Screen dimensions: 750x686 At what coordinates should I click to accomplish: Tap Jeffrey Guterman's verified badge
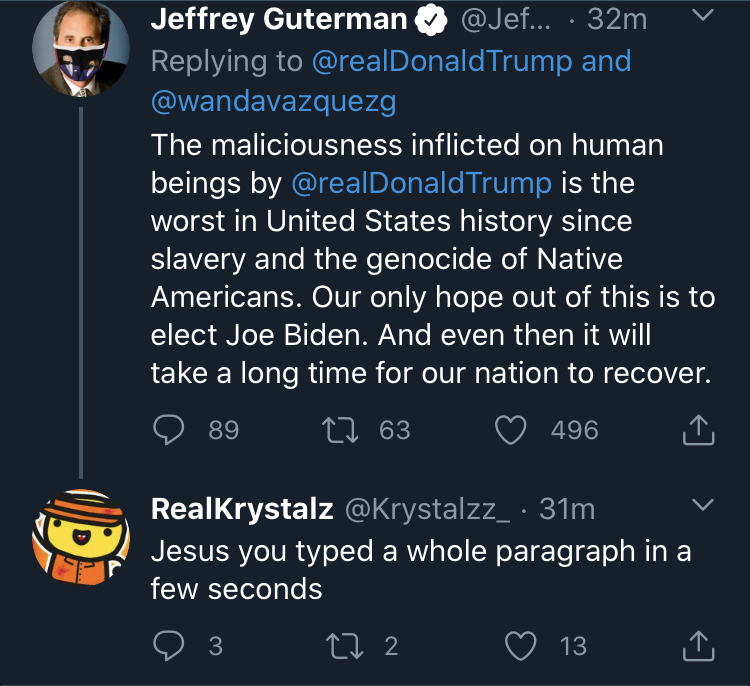click(x=430, y=20)
